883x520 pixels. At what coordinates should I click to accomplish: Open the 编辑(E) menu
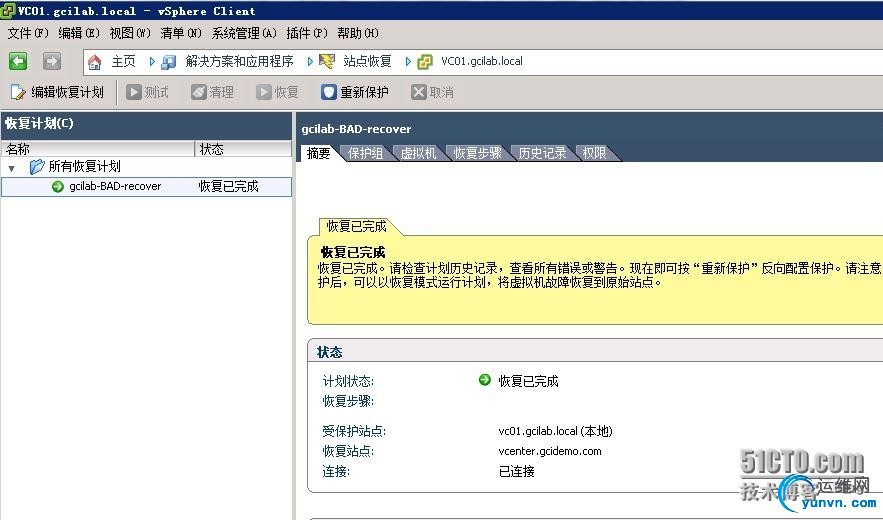click(79, 33)
